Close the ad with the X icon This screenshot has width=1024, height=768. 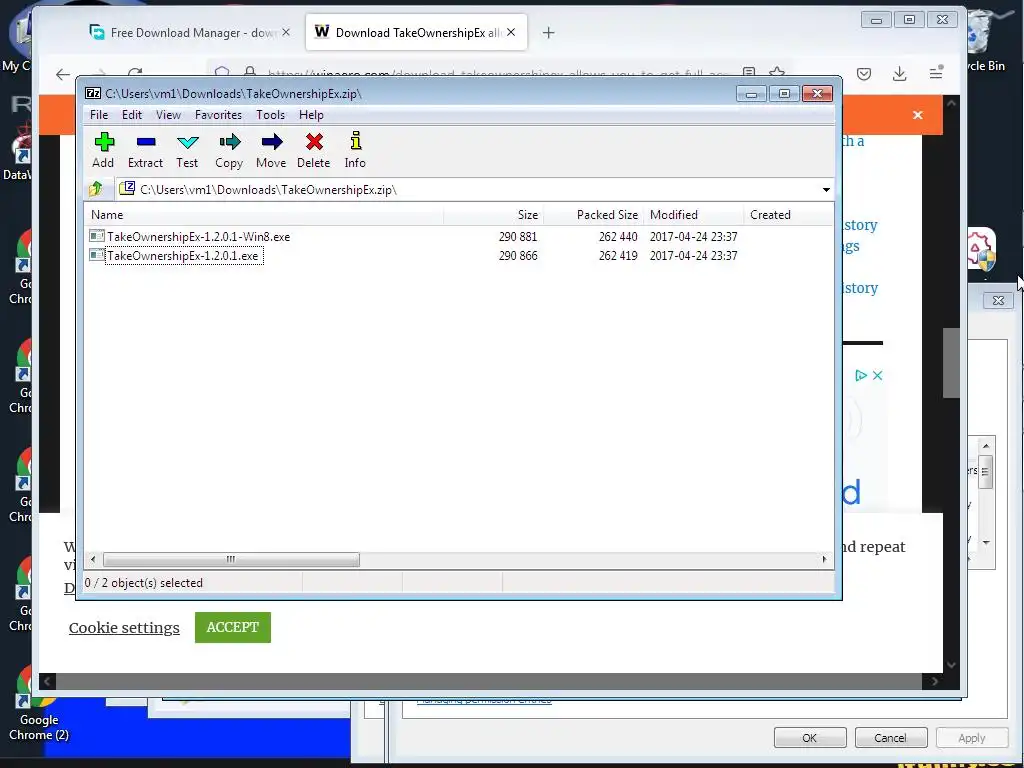[878, 376]
